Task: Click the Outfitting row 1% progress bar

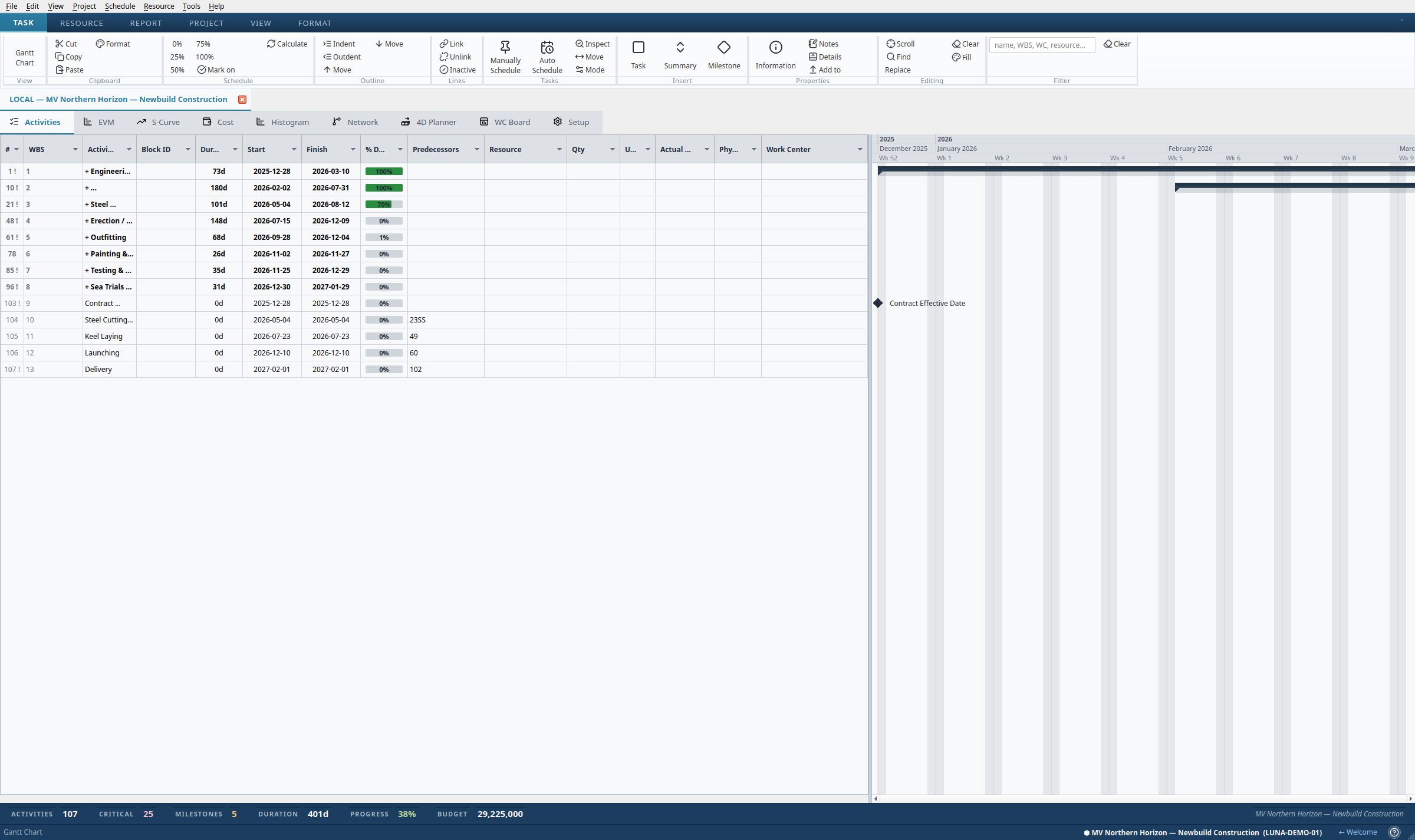Action: [x=384, y=237]
